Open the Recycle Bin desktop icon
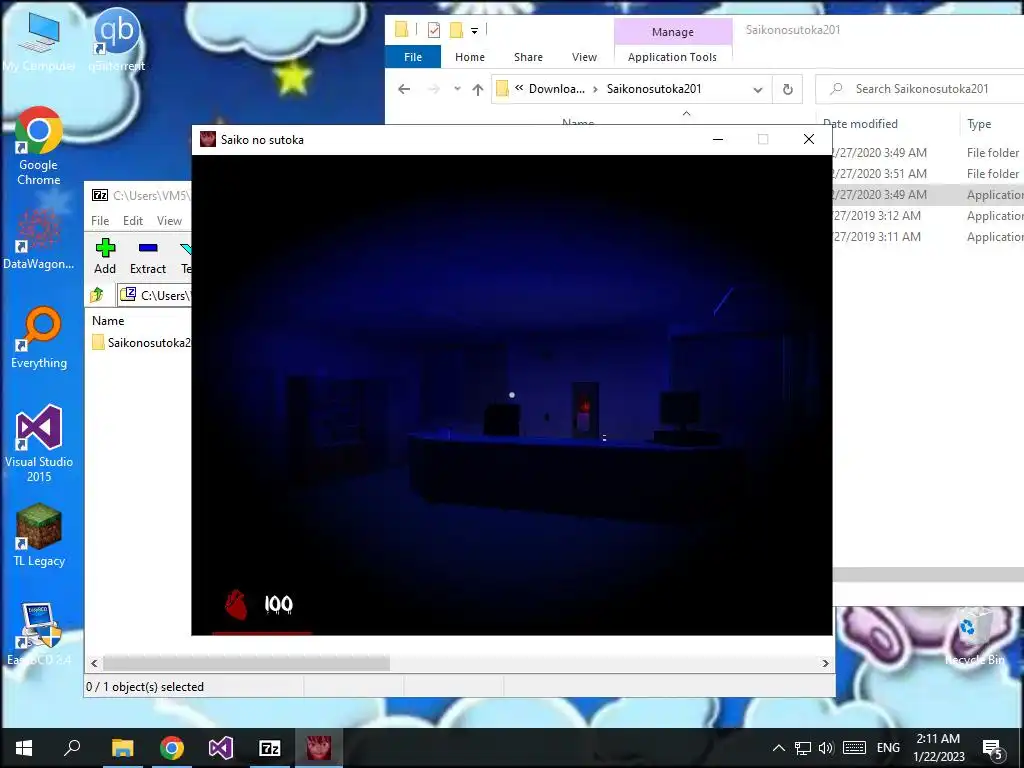1024x768 pixels. 975,636
